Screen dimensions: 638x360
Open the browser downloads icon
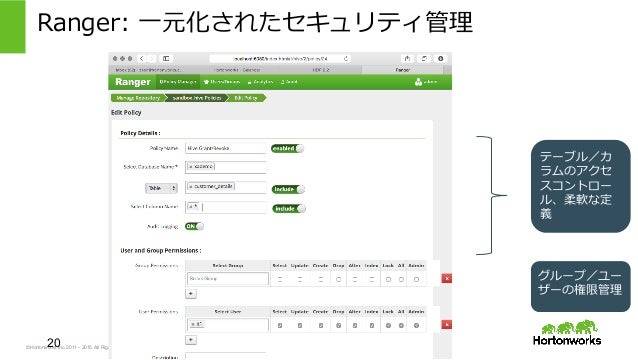pos(441,59)
